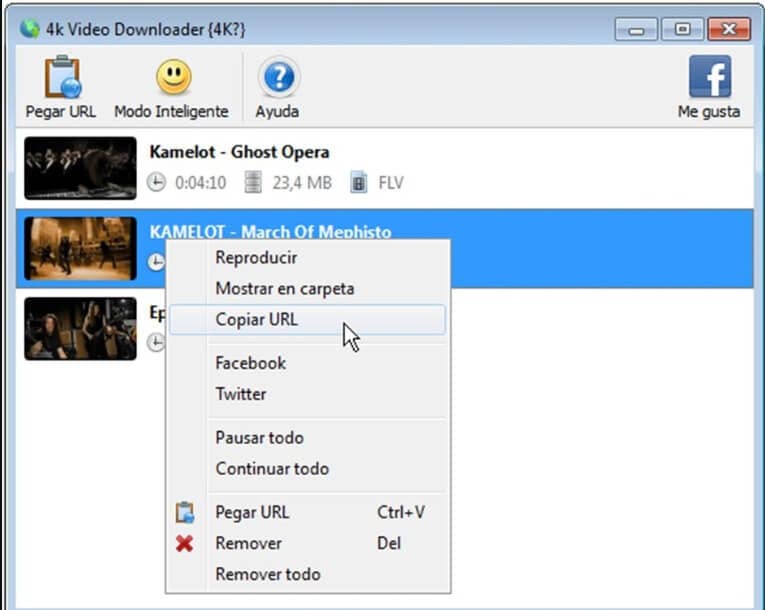Share via Twitter menu entry
765x610 pixels.
click(308, 394)
